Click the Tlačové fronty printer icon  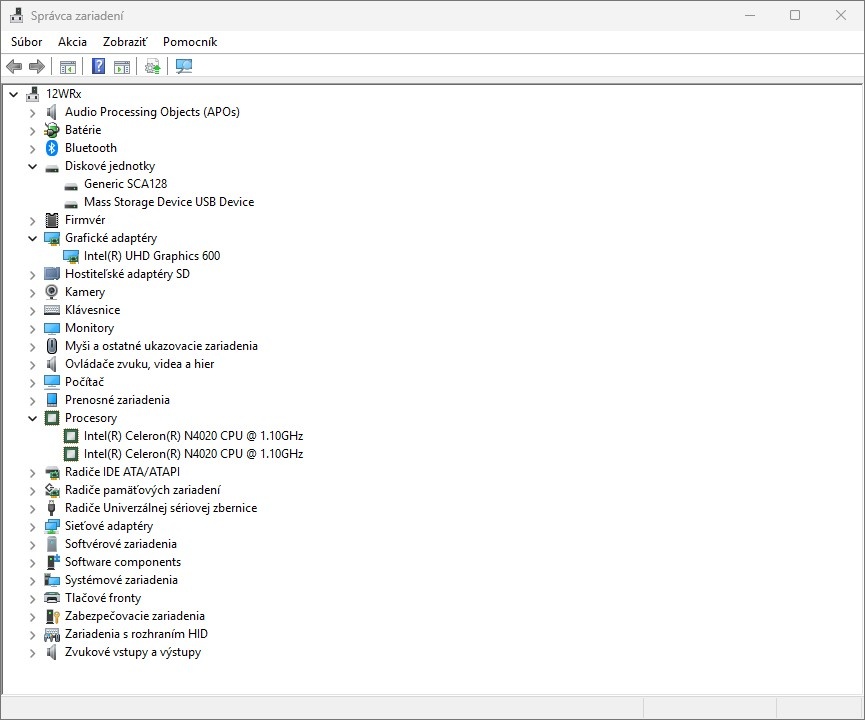click(52, 598)
